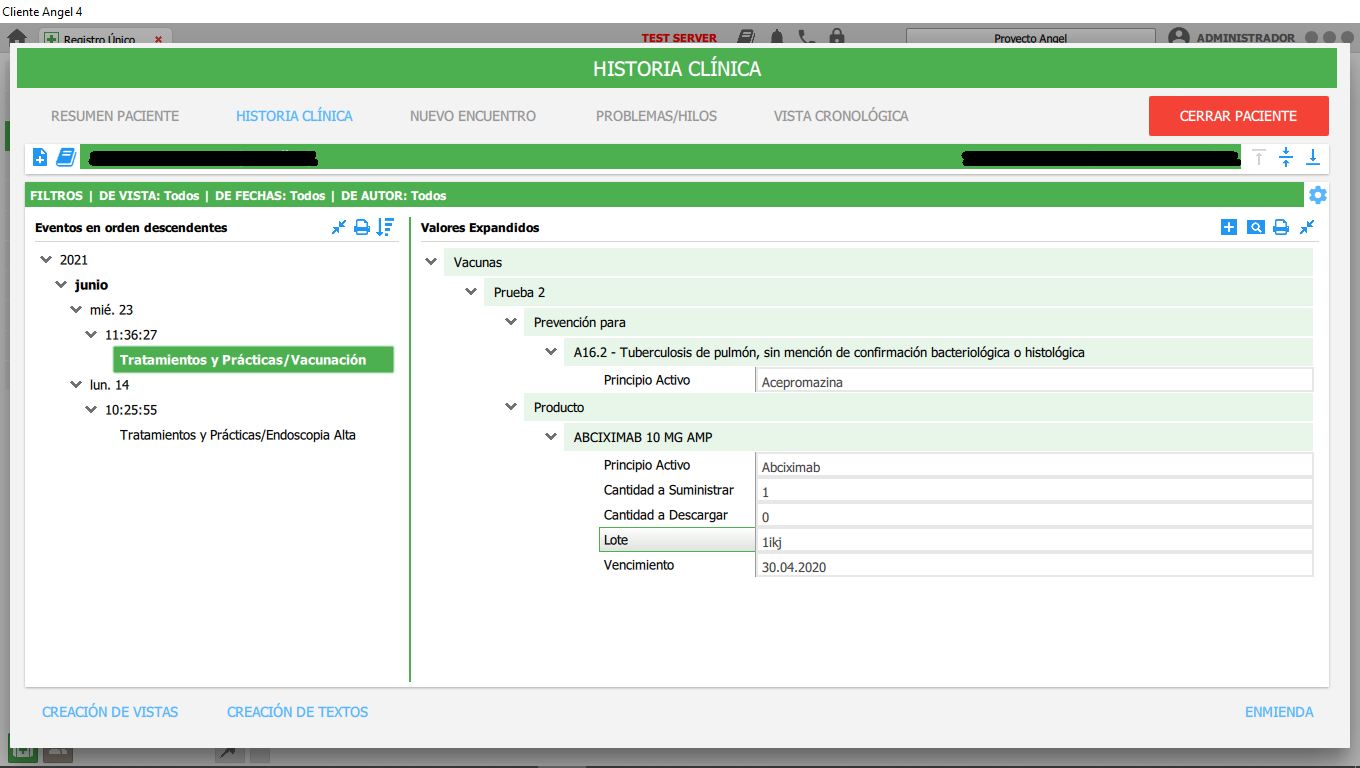Switch to the Resumen Paciente tab

pyautogui.click(x=115, y=116)
